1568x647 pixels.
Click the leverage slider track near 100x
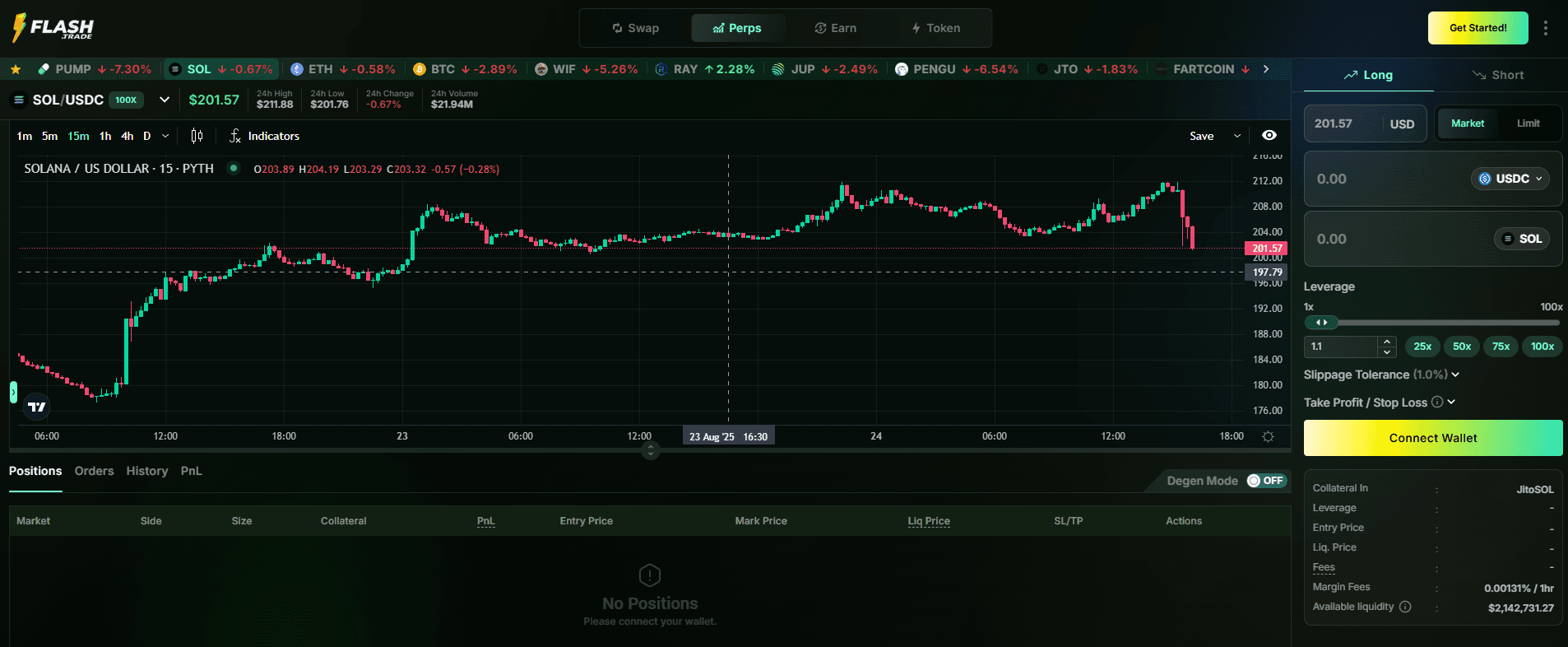click(1553, 323)
